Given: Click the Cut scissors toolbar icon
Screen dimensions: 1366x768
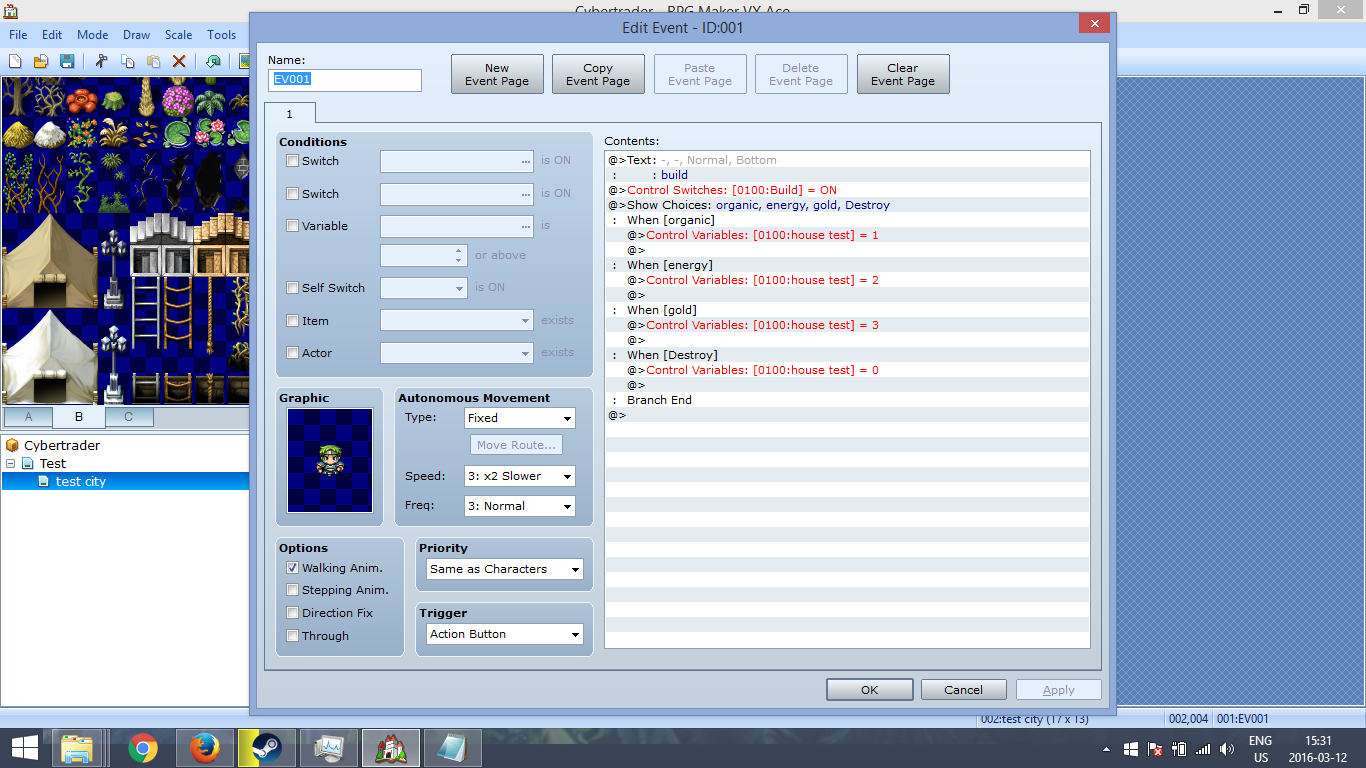Looking at the screenshot, I should [101, 62].
